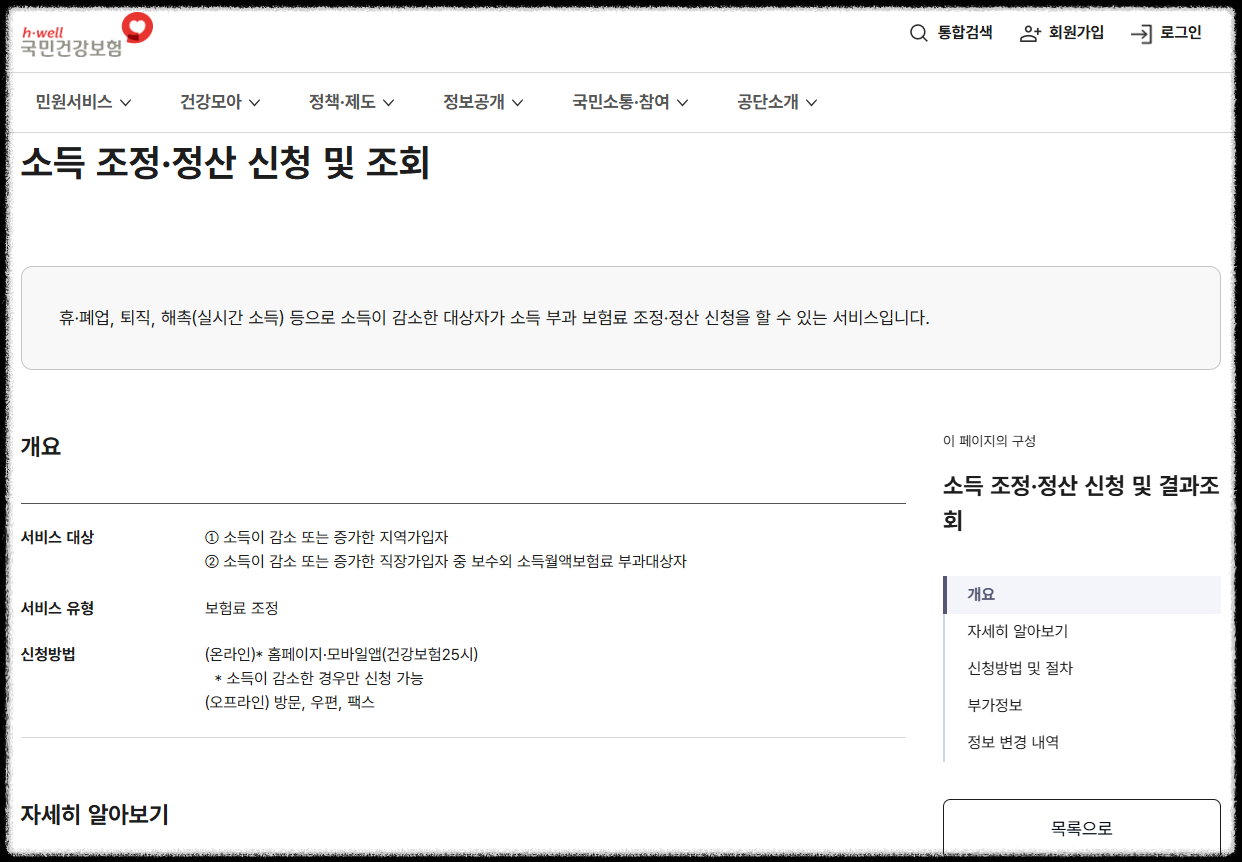This screenshot has height=862, width=1242.
Task: Click text ② about 직장가입자 보수외 소득월액보험료
Action: coord(445,561)
